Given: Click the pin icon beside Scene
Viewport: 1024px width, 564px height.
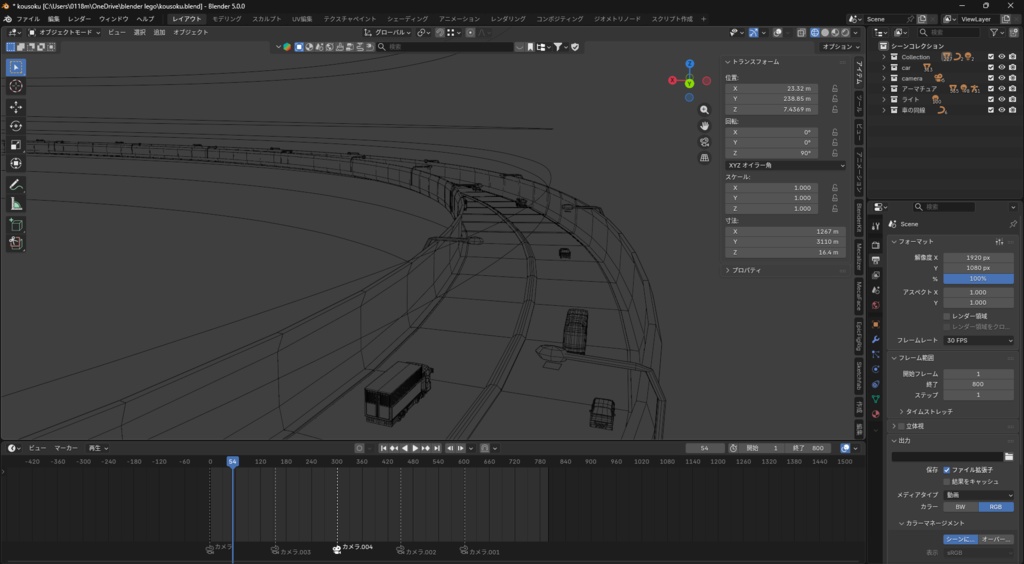Looking at the screenshot, I should (1013, 224).
